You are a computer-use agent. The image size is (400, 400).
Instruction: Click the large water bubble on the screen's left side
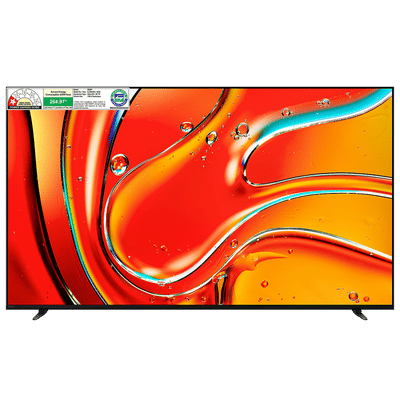point(119,164)
